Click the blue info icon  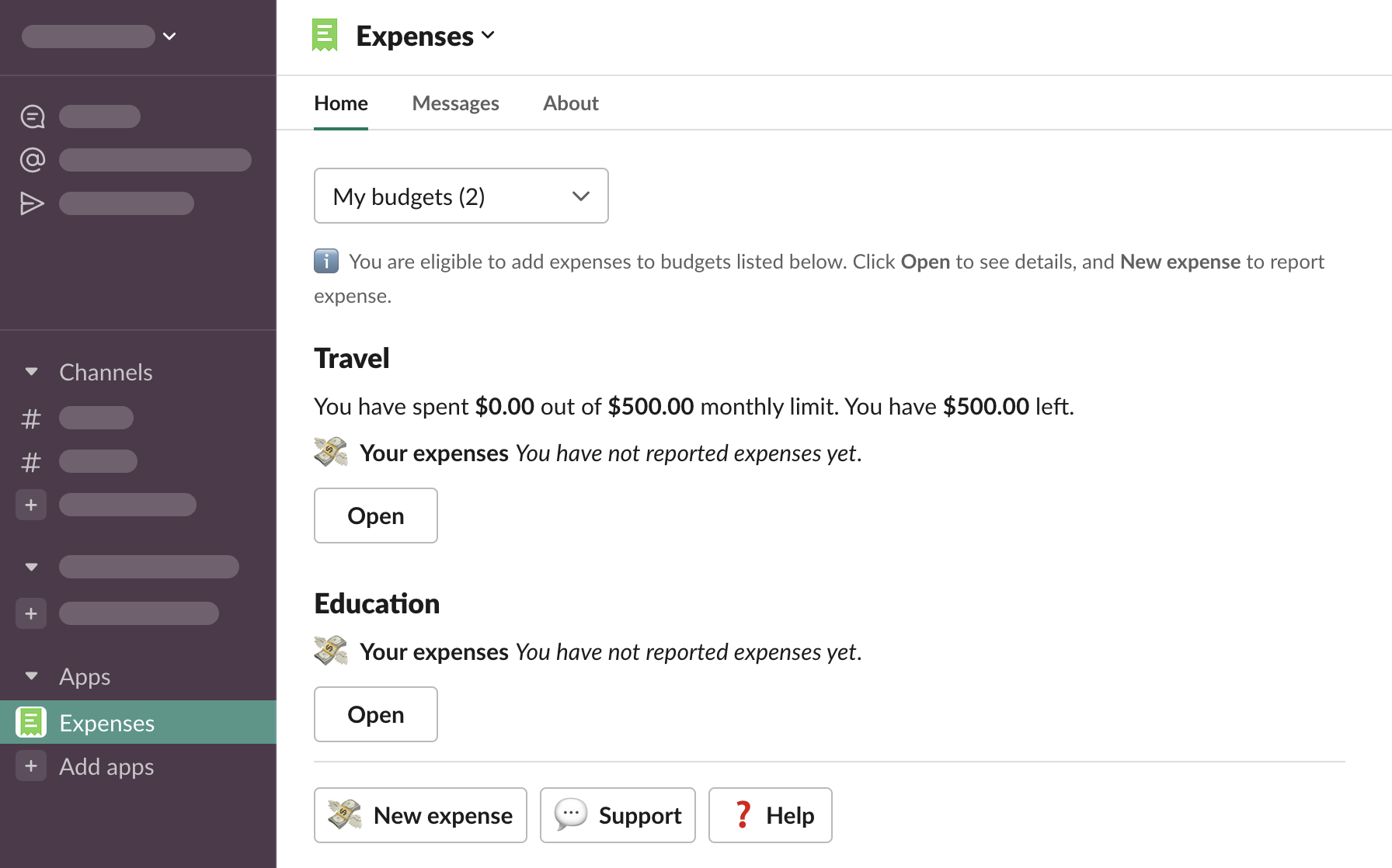coord(326,261)
